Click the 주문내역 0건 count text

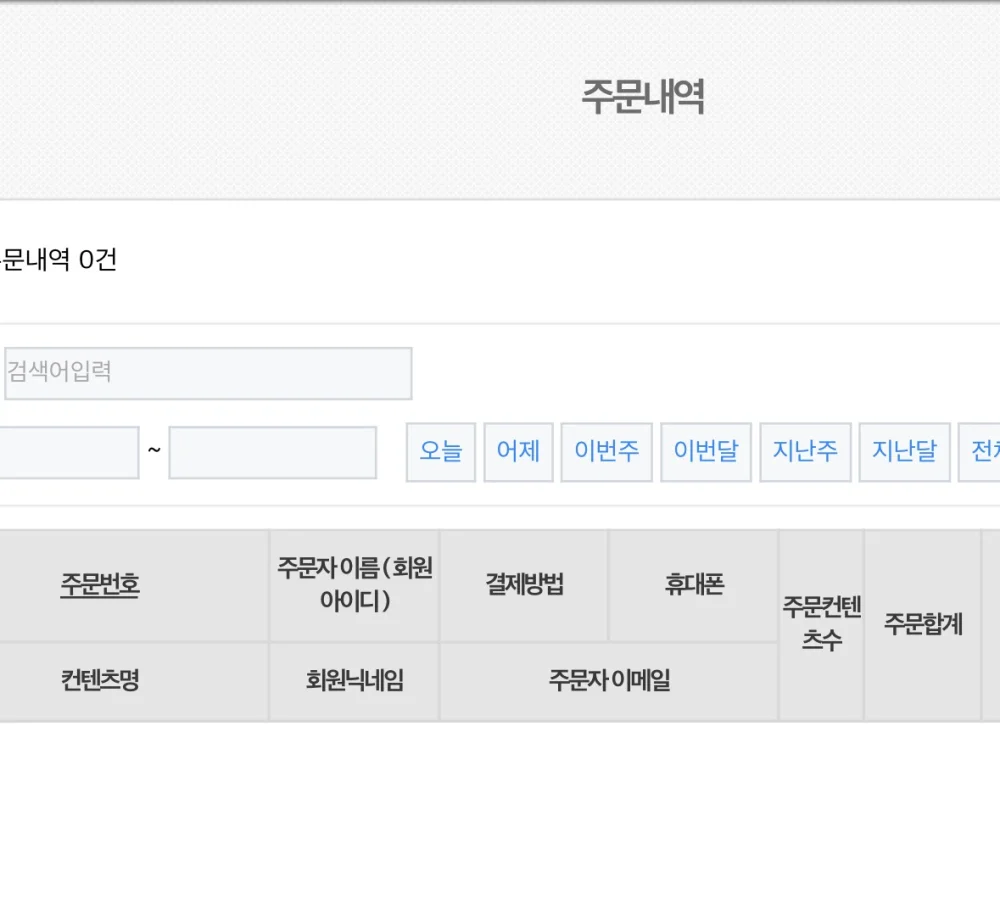58,260
